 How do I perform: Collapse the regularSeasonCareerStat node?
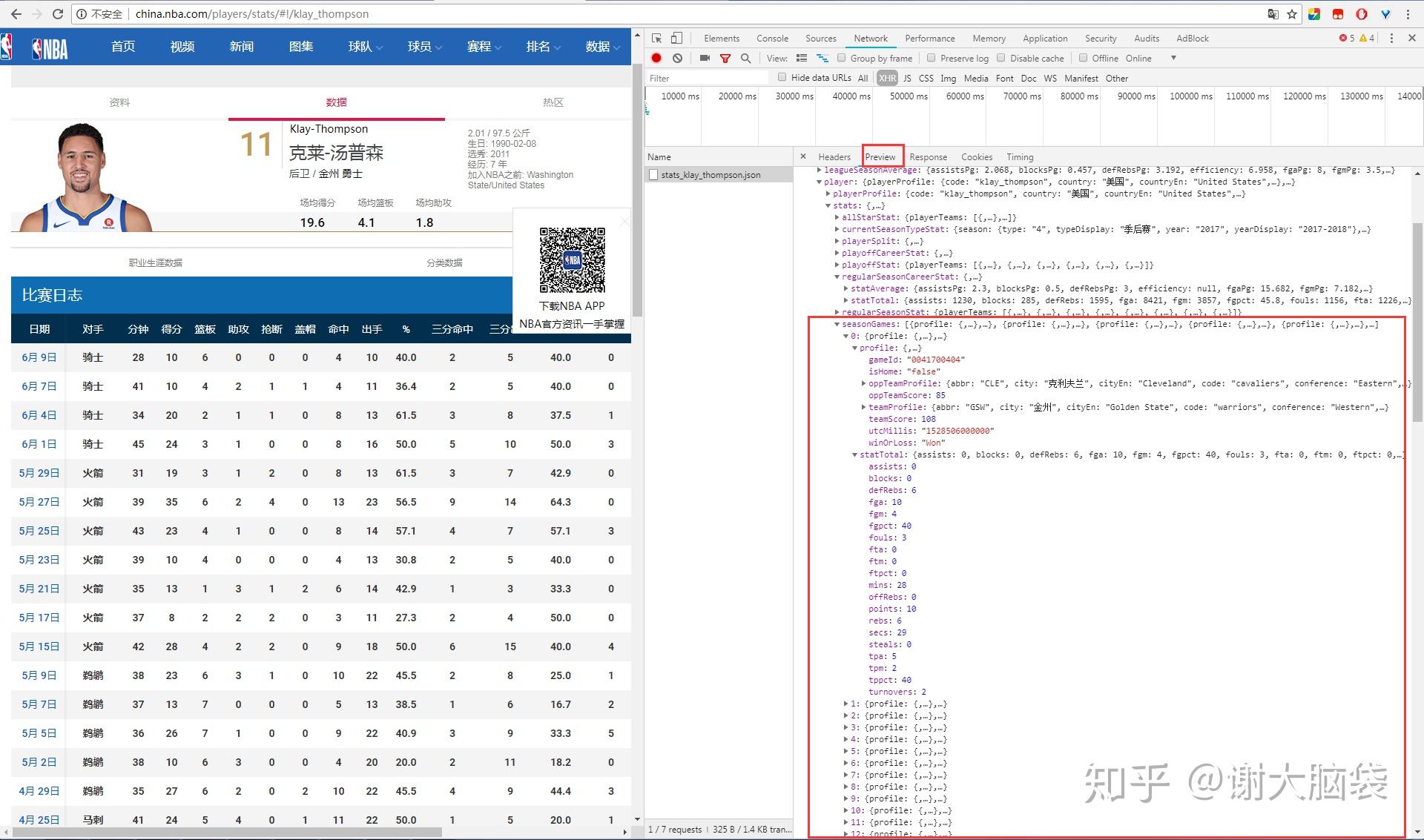[x=837, y=277]
